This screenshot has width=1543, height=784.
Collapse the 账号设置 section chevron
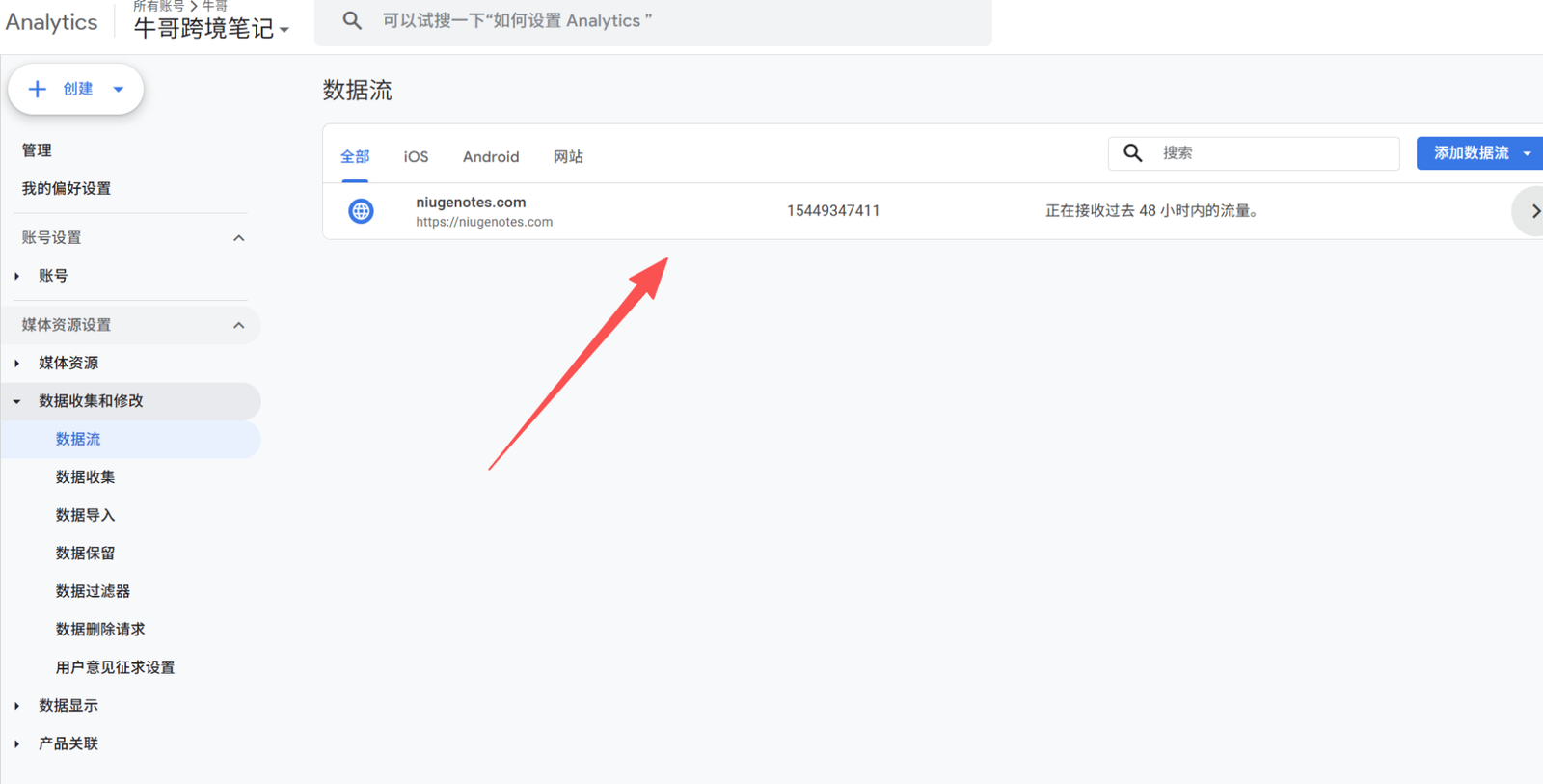click(239, 238)
